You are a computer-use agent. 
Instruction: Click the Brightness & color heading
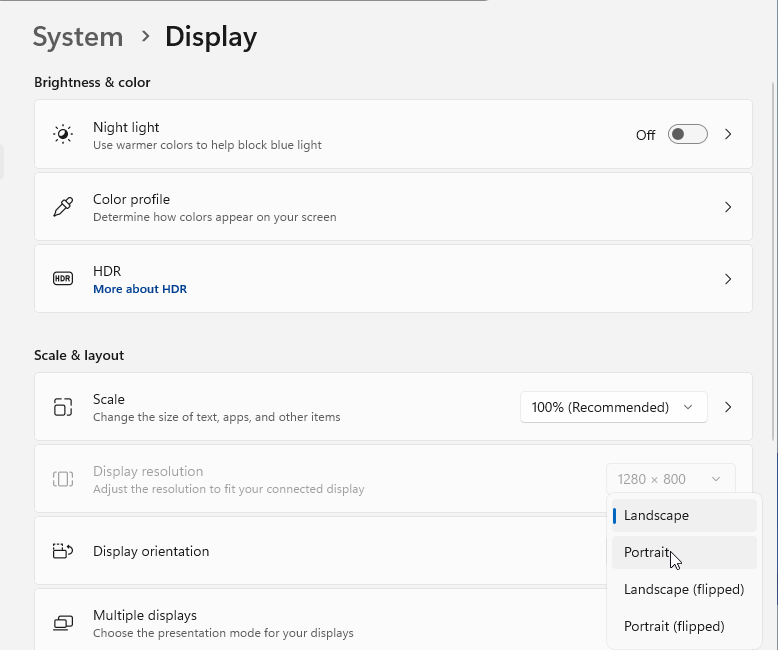tap(92, 82)
